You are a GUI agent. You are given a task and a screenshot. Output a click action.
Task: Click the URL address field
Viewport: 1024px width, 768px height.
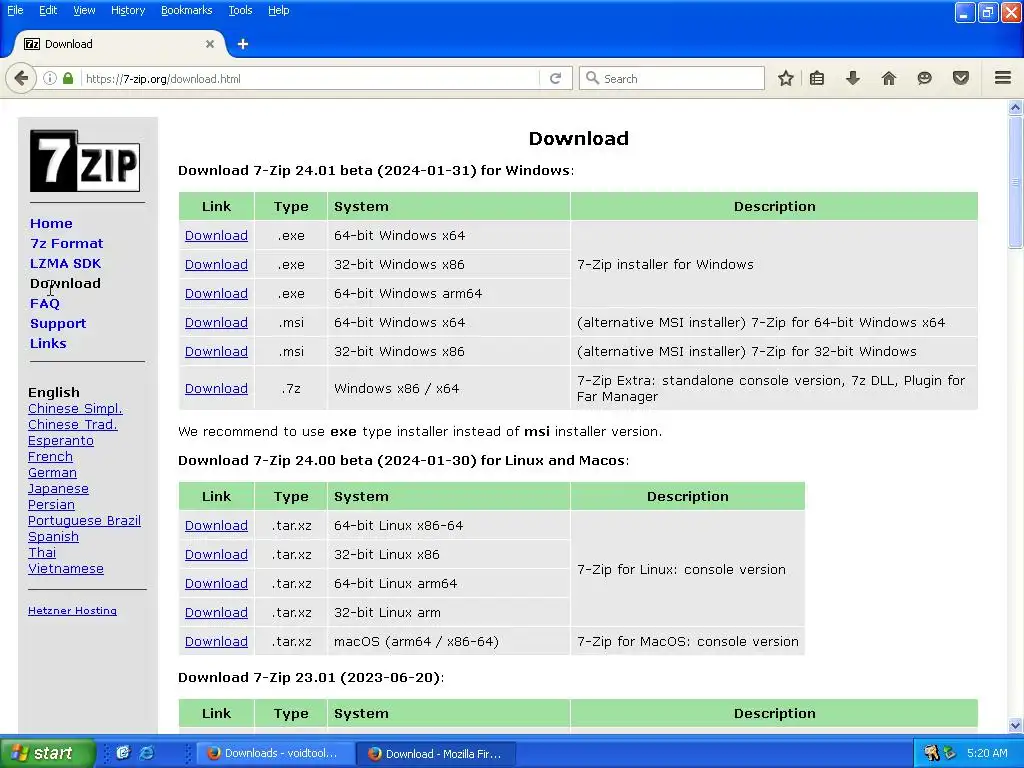[310, 78]
